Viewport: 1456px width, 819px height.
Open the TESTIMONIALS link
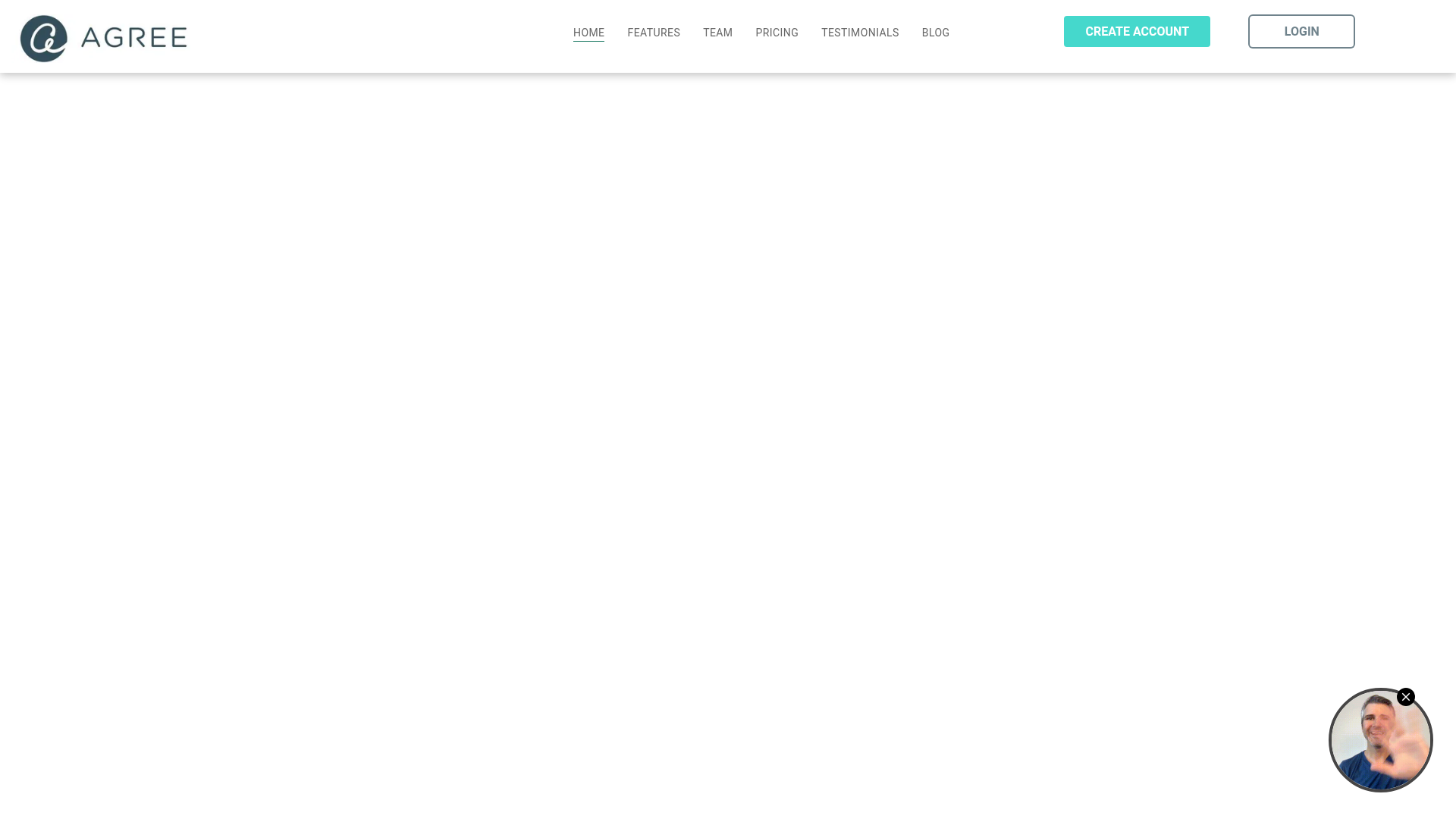coord(860,33)
